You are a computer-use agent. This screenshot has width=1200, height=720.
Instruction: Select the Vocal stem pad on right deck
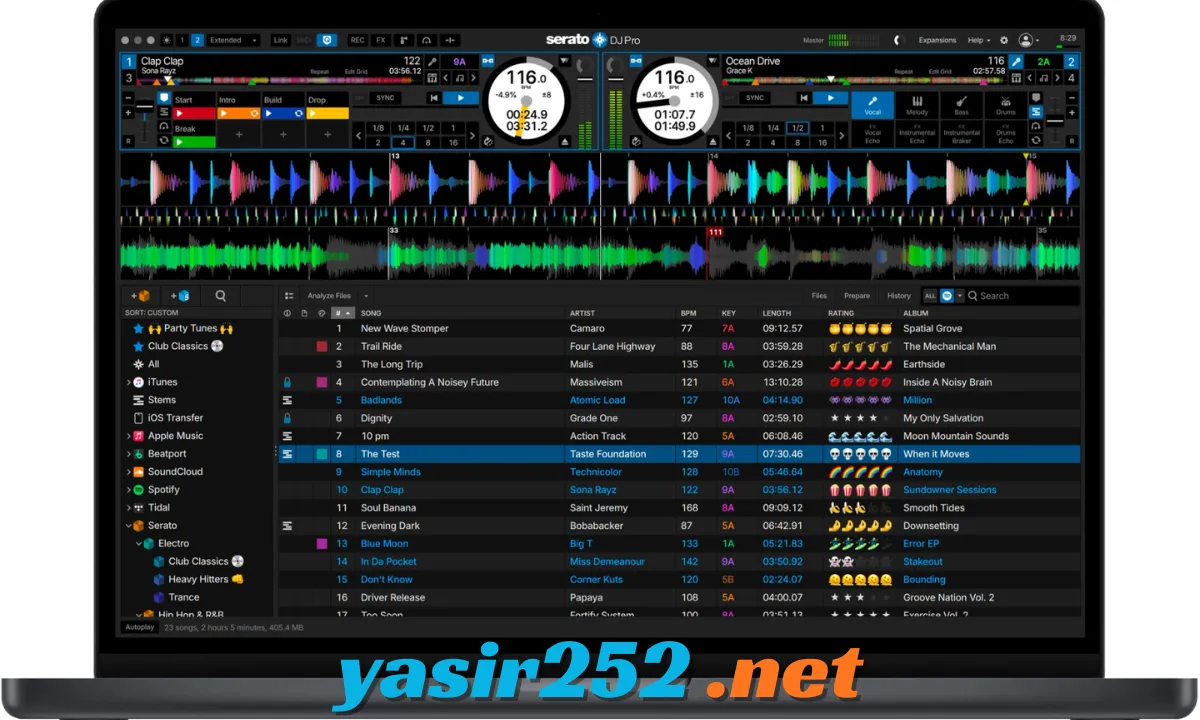(873, 105)
